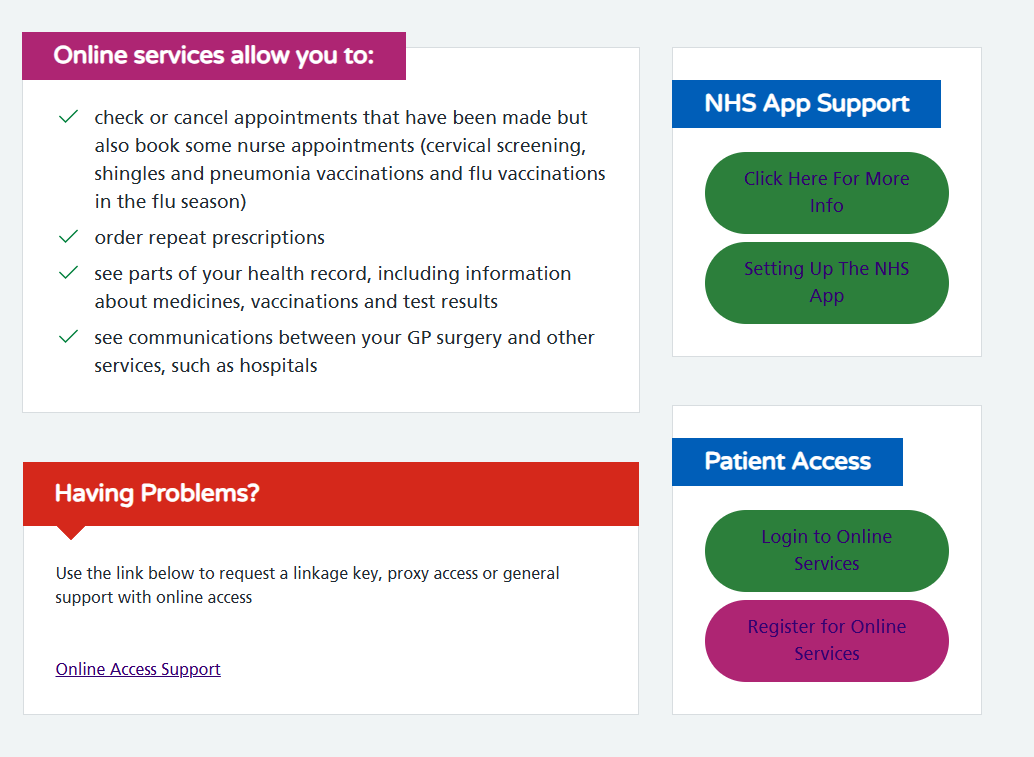
Task: Click Login to Online Services
Action: [x=826, y=550]
